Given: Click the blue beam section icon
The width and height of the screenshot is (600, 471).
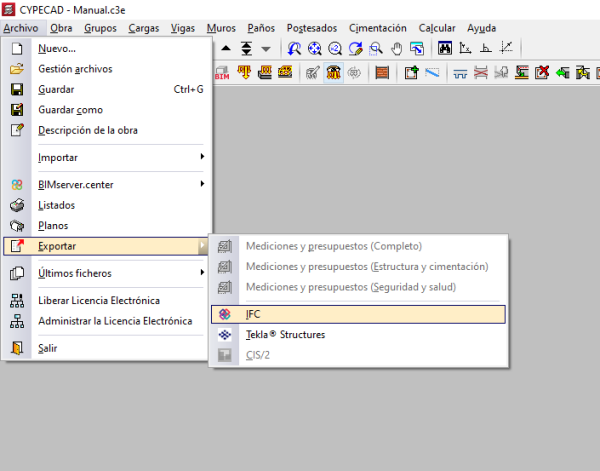Looking at the screenshot, I should pos(460,73).
